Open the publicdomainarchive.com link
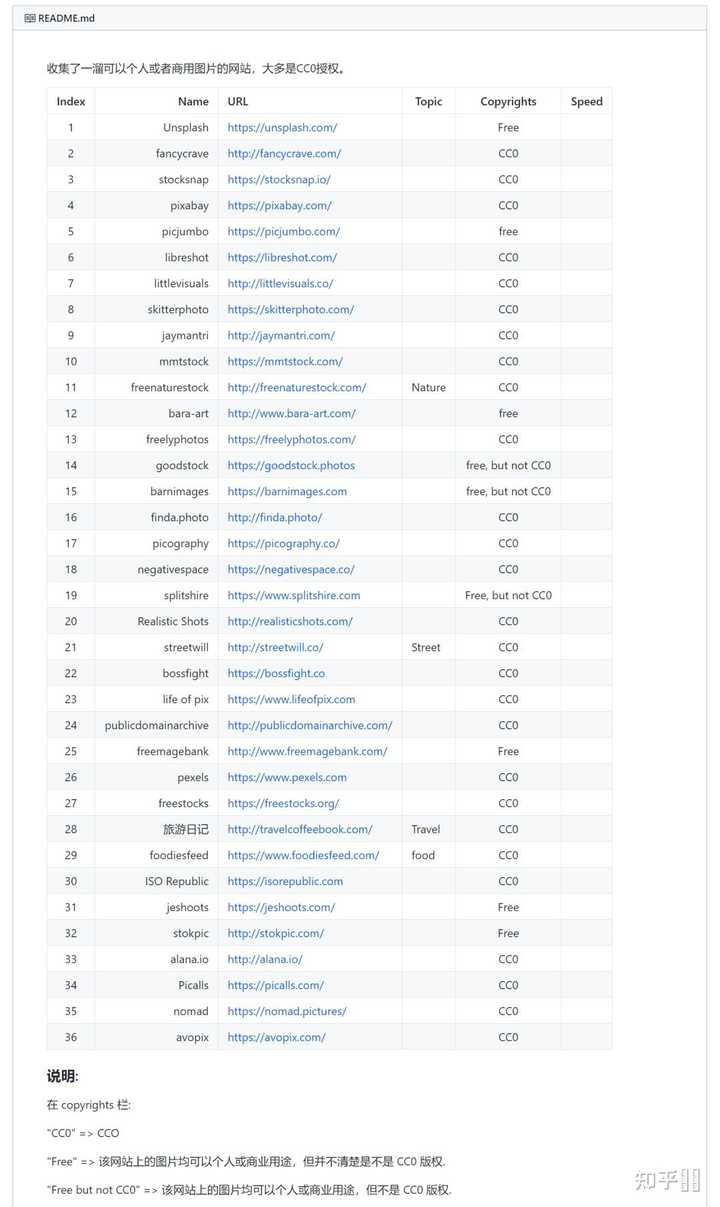The height and width of the screenshot is (1207, 720). [309, 726]
